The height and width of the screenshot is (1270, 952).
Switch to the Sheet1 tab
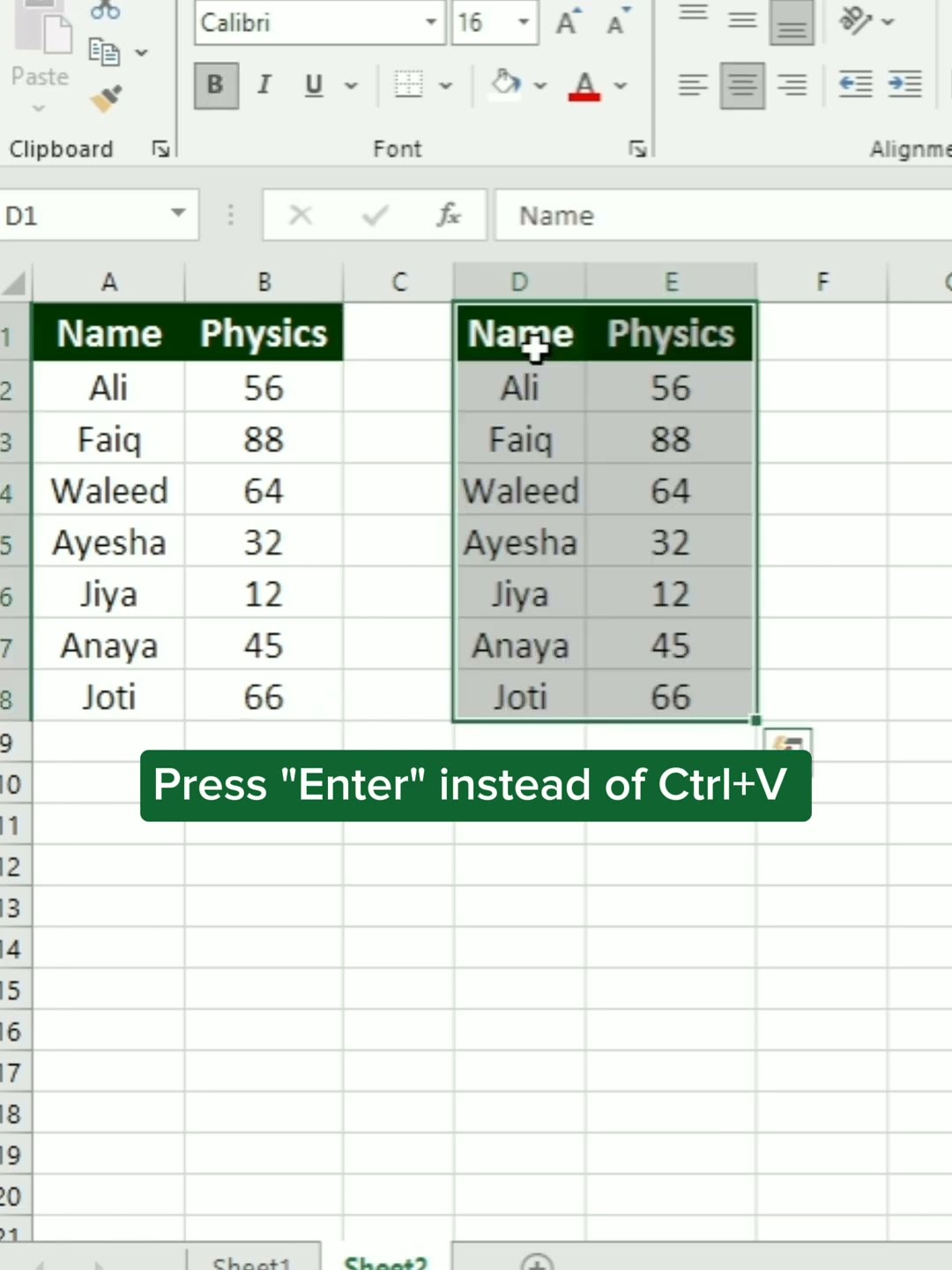point(252,1261)
